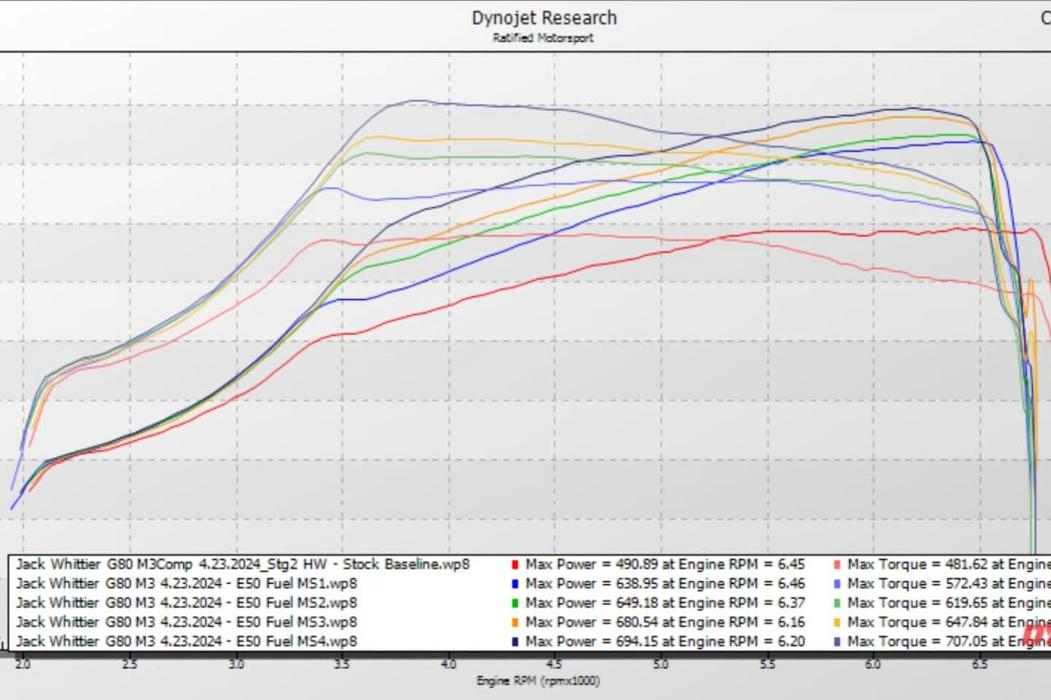Click the 4.0 tick on the RPM axis
This screenshot has height=700, width=1051.
[x=448, y=664]
